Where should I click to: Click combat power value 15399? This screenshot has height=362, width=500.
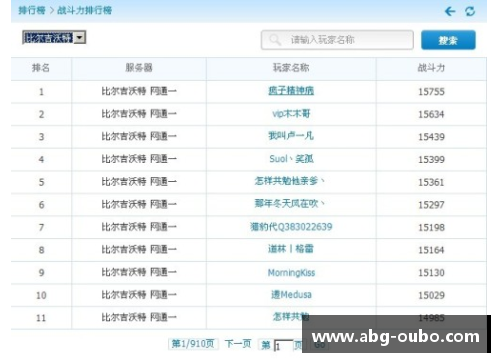(431, 159)
